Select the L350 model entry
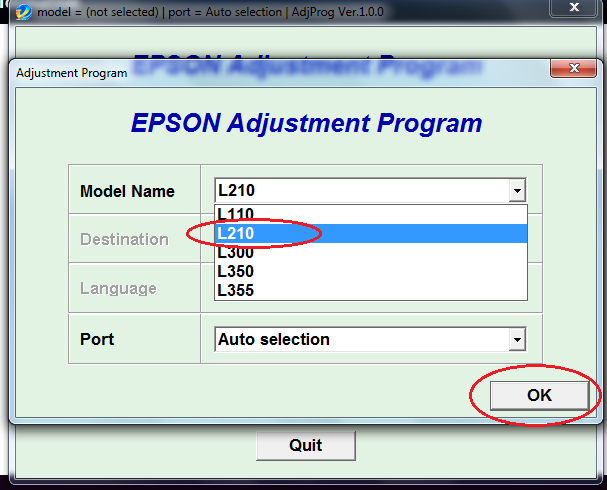This screenshot has width=607, height=490. tap(370, 271)
